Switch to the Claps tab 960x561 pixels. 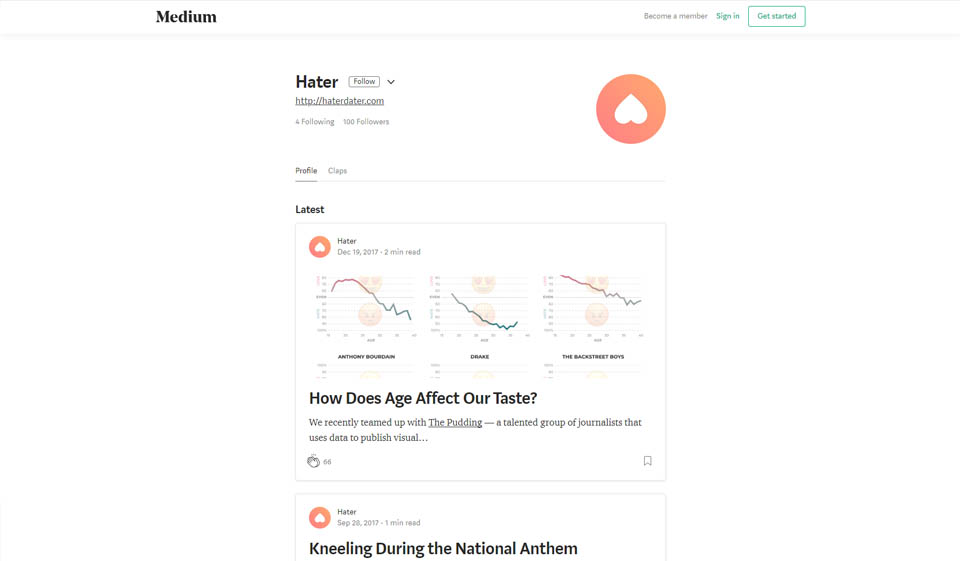[x=337, y=171]
